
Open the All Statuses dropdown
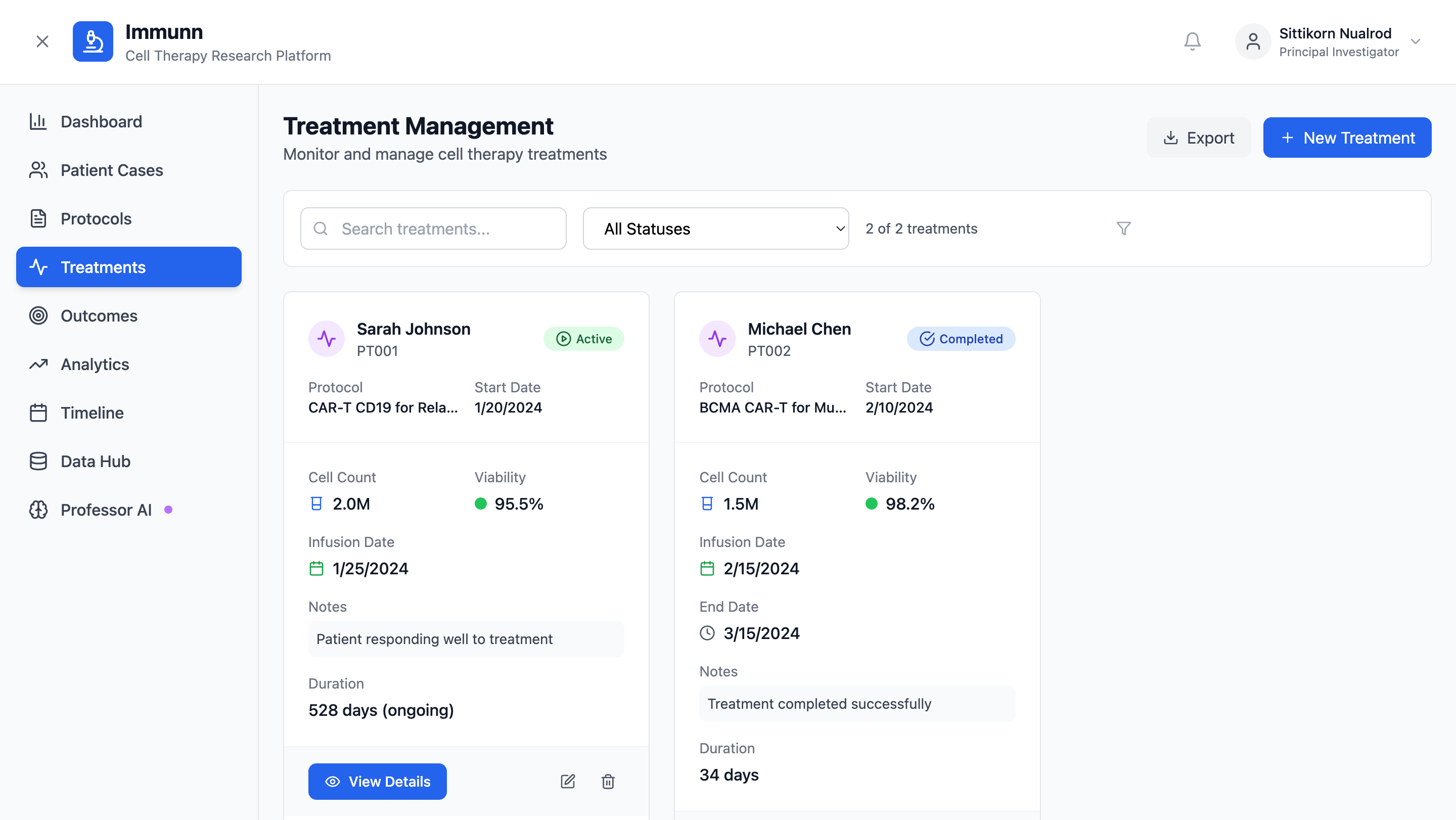(715, 229)
